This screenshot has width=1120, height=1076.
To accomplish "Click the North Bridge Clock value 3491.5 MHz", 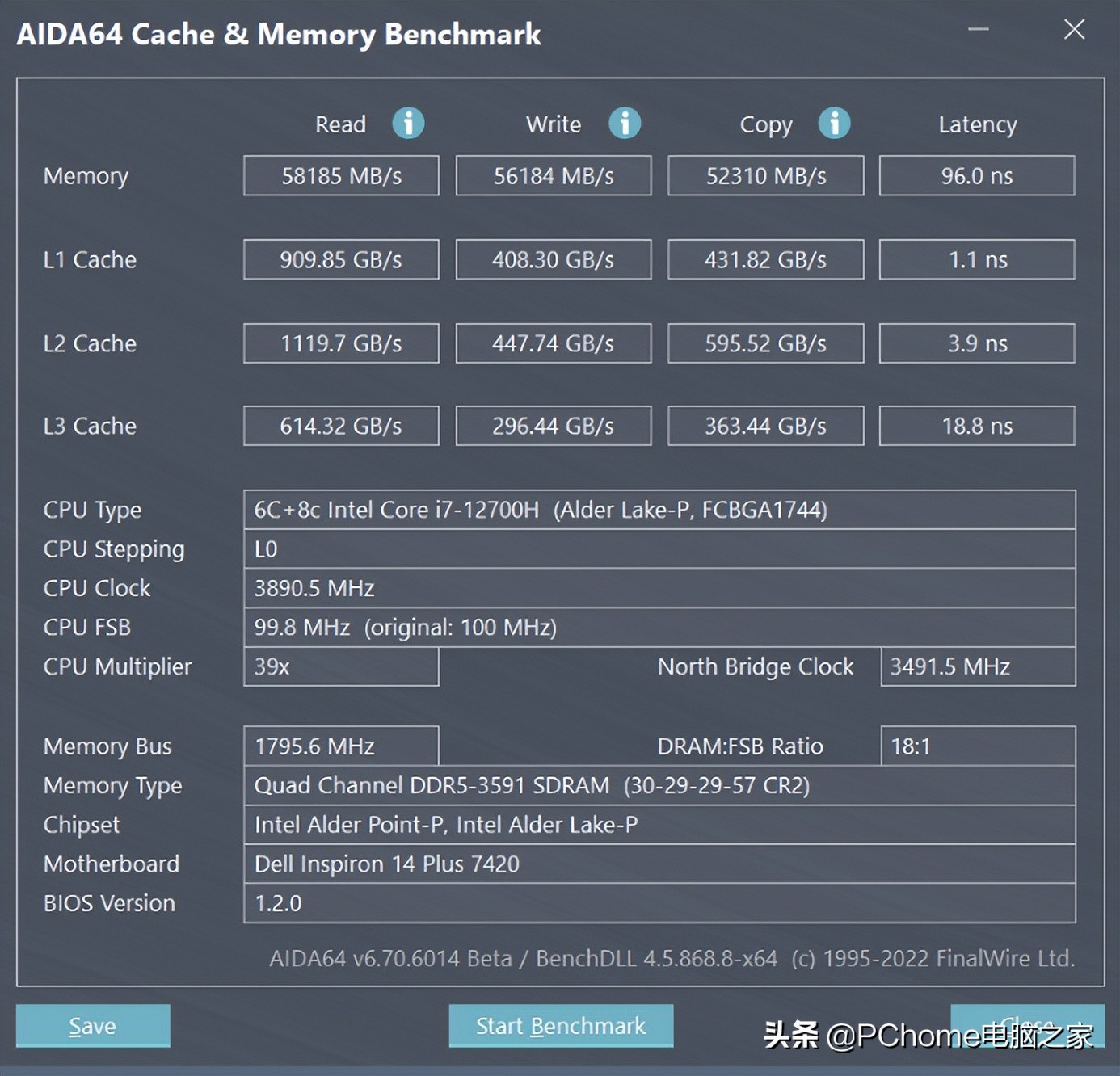I will [x=978, y=666].
